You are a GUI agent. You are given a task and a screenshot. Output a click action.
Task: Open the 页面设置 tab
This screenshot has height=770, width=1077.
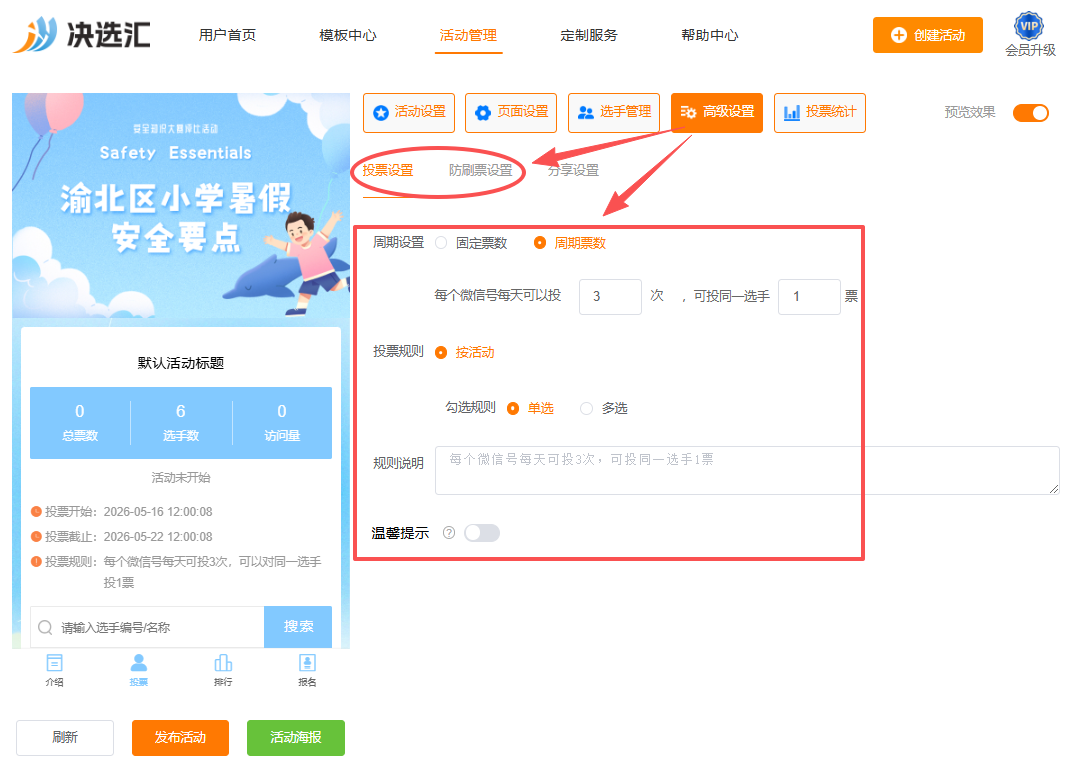(x=511, y=113)
